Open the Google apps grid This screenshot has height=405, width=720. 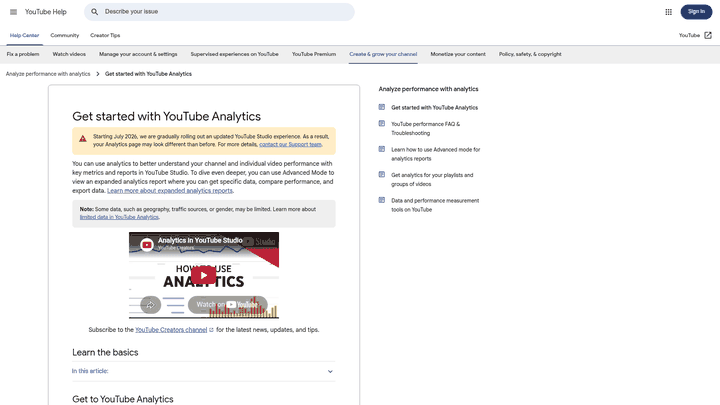(669, 12)
